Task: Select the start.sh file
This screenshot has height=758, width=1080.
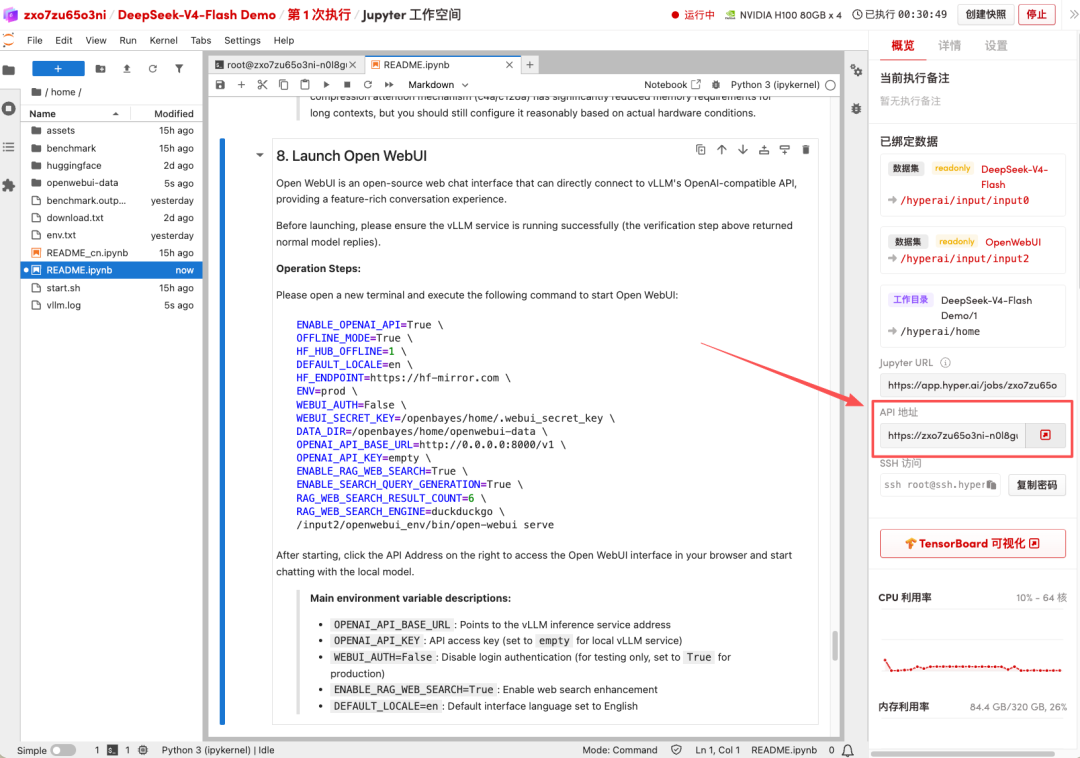Action: (112, 288)
